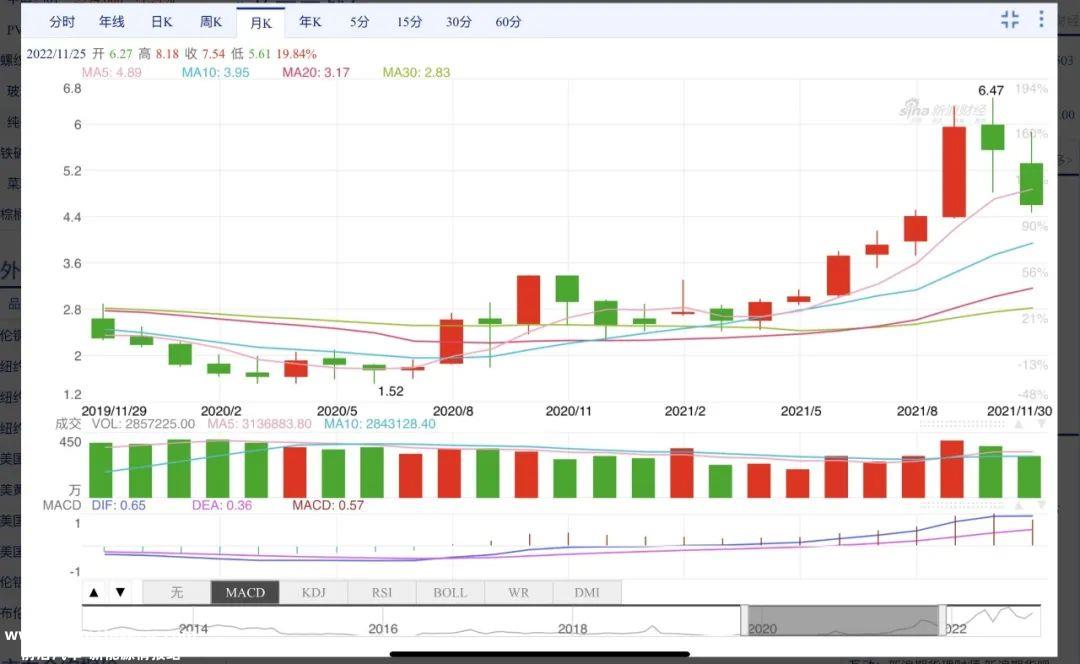Select the 周K chart tab
Image resolution: width=1080 pixels, height=664 pixels.
coord(211,22)
